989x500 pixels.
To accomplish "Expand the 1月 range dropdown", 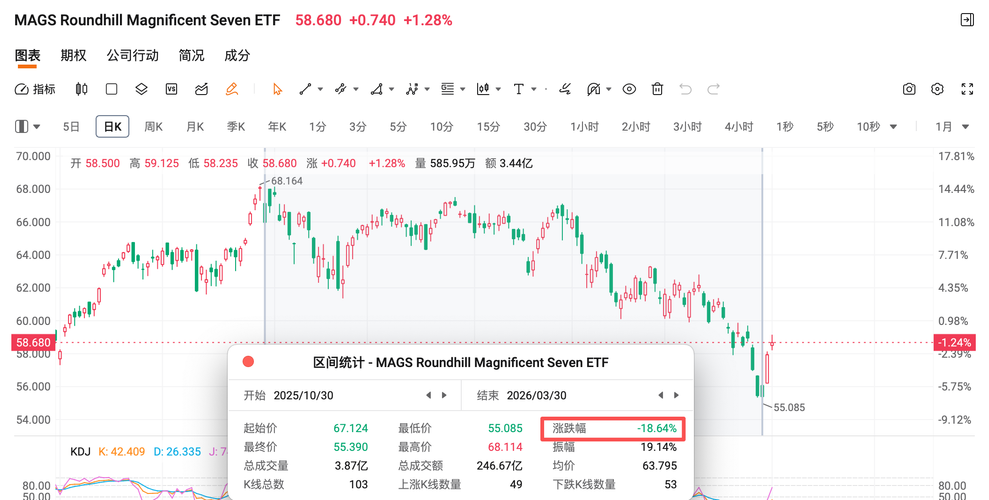I will [x=965, y=127].
